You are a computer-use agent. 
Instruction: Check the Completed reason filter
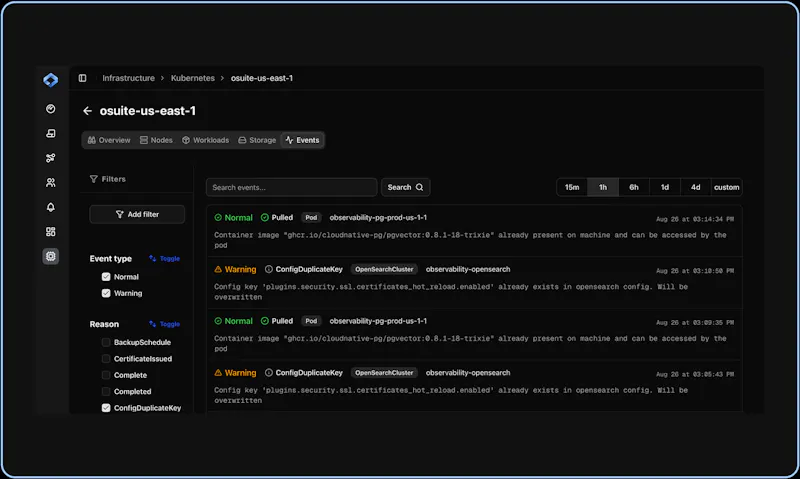[106, 392]
